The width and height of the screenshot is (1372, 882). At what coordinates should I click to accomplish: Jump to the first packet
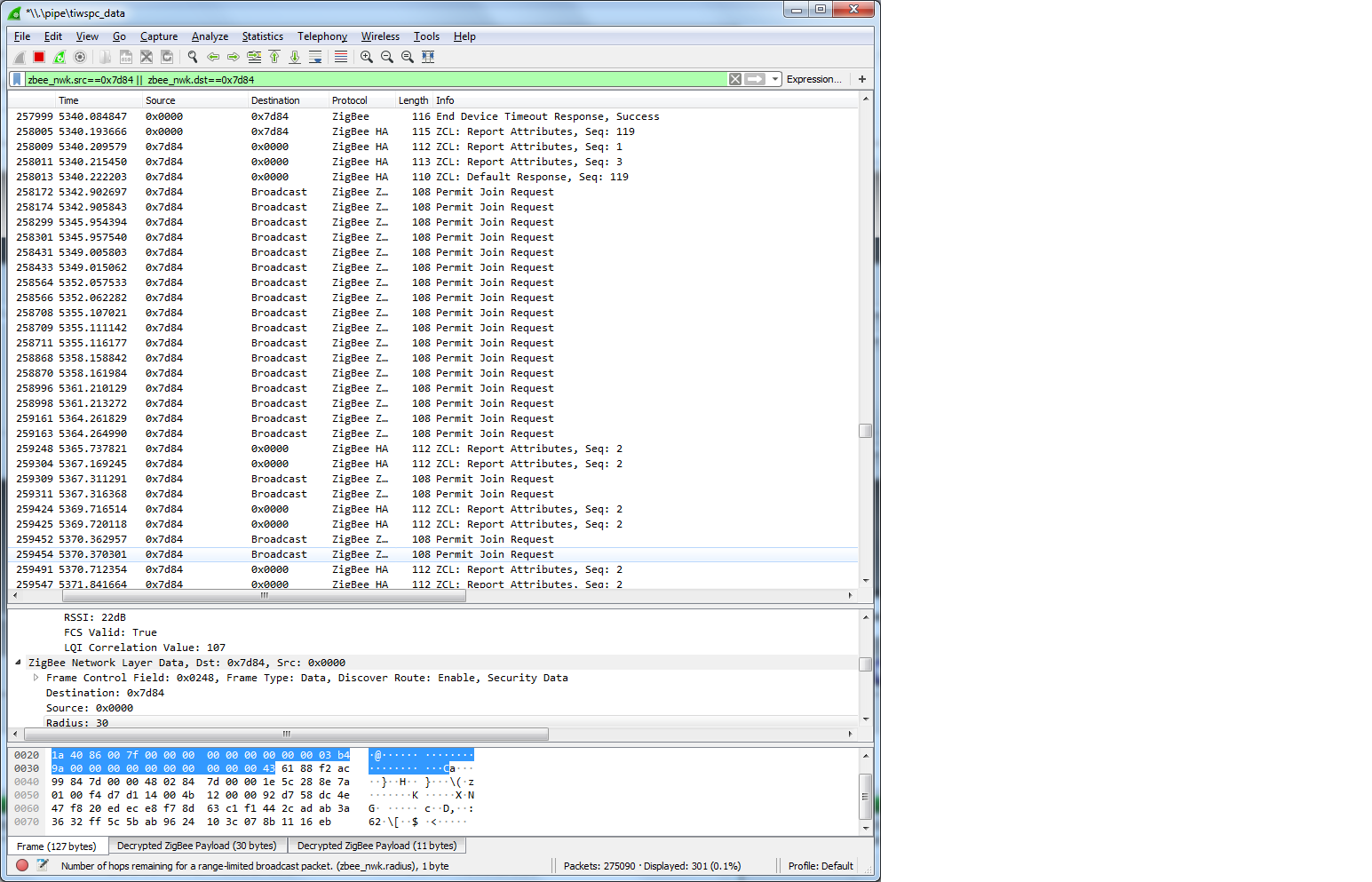(x=274, y=57)
